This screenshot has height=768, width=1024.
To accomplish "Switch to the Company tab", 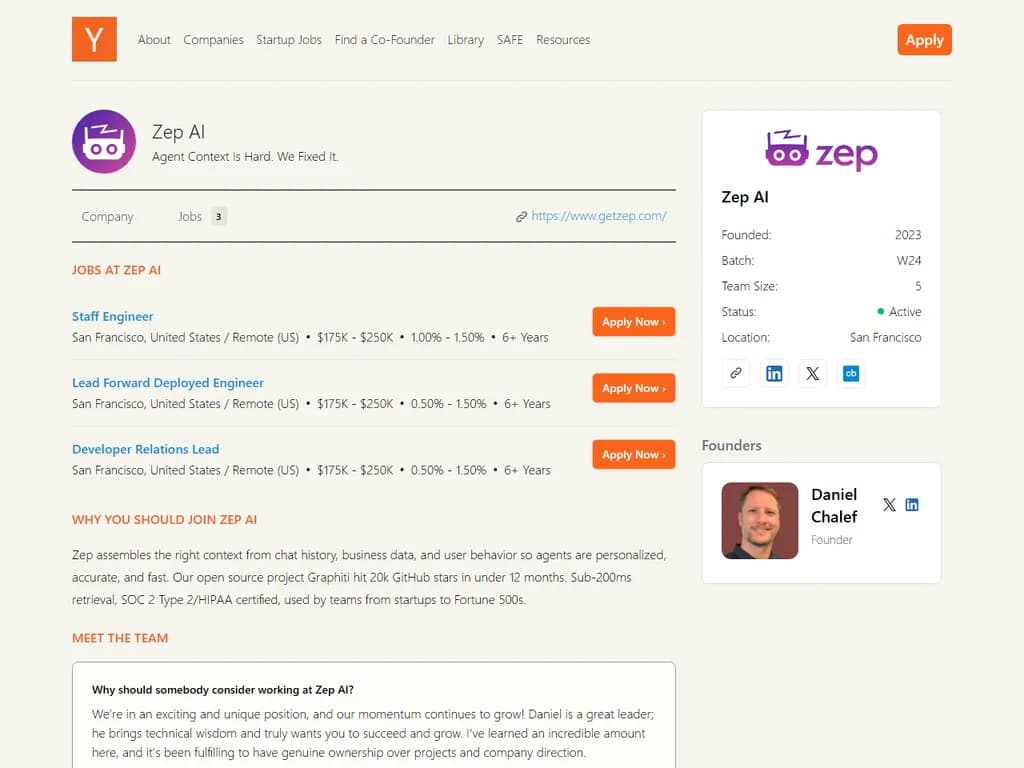I will tap(107, 216).
